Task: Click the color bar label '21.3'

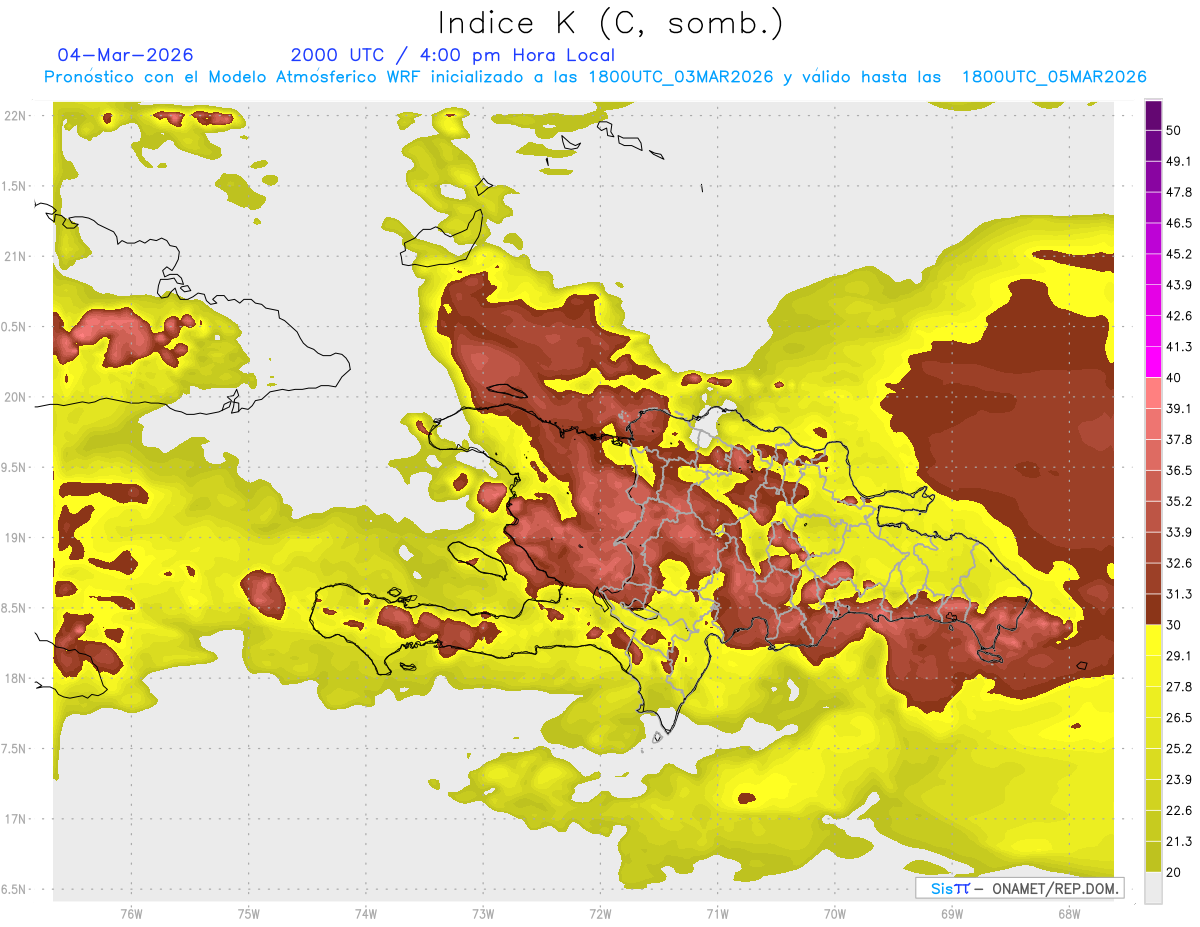Action: point(1179,841)
